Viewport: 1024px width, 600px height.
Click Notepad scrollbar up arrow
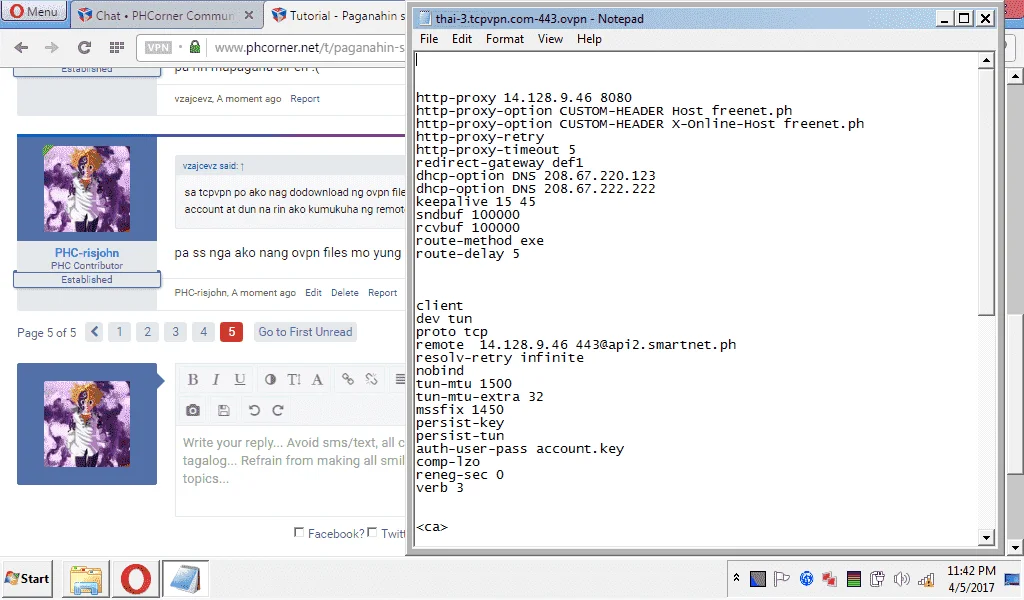pos(986,60)
